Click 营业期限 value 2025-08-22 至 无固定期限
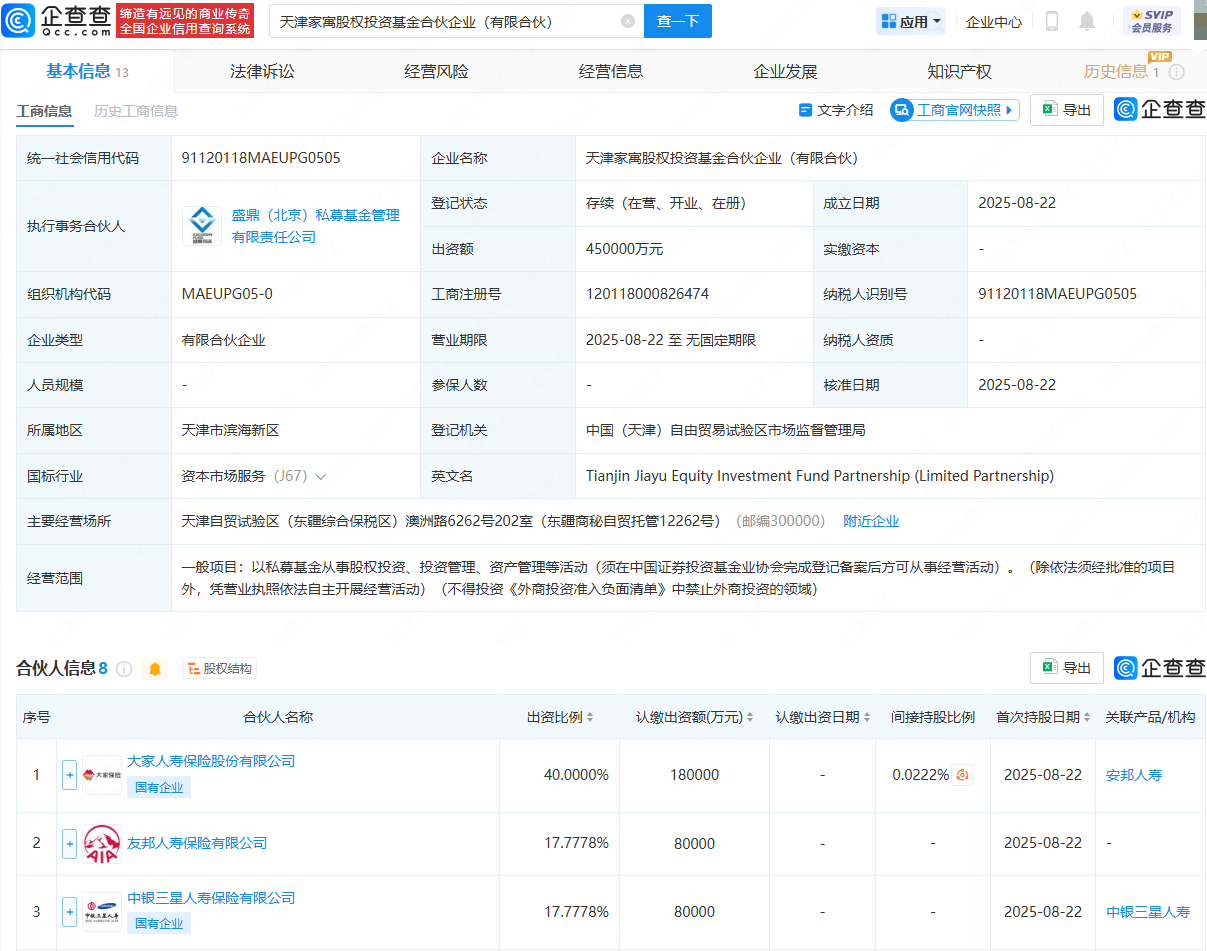Image resolution: width=1207 pixels, height=951 pixels. click(671, 340)
